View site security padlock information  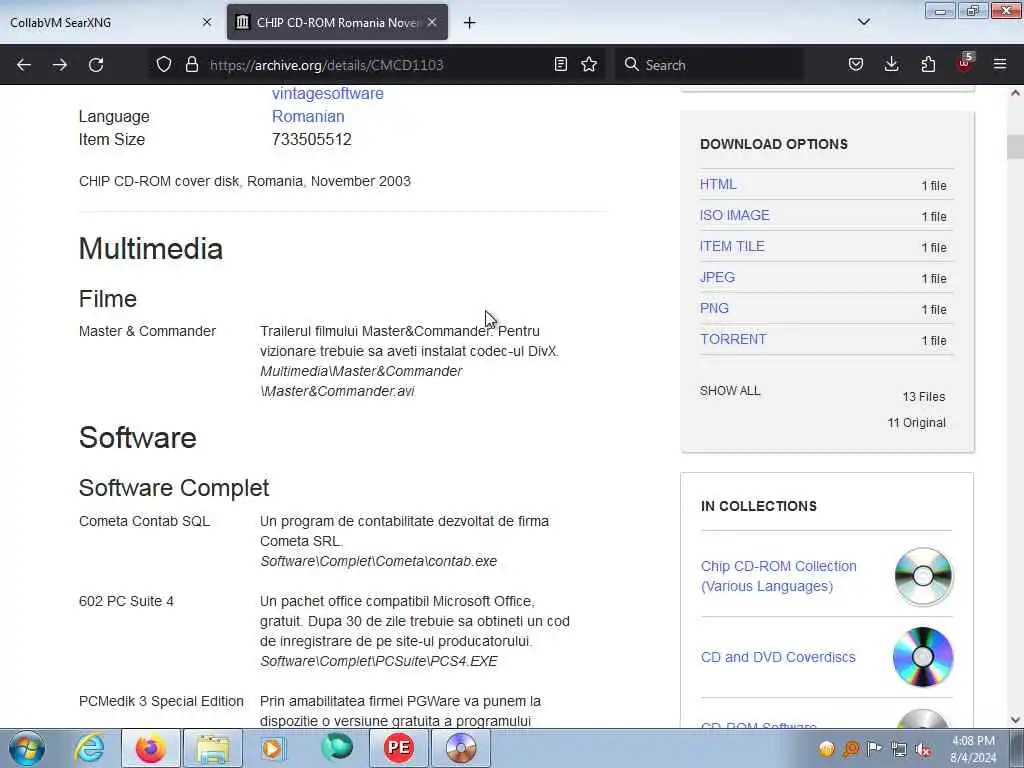coord(191,65)
